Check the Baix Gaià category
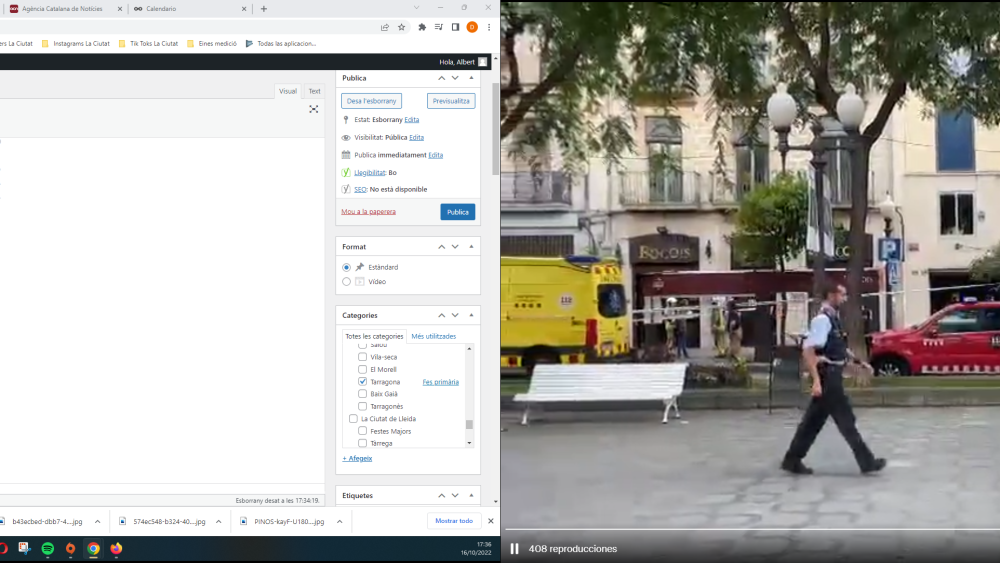This screenshot has width=1000, height=563. click(362, 394)
